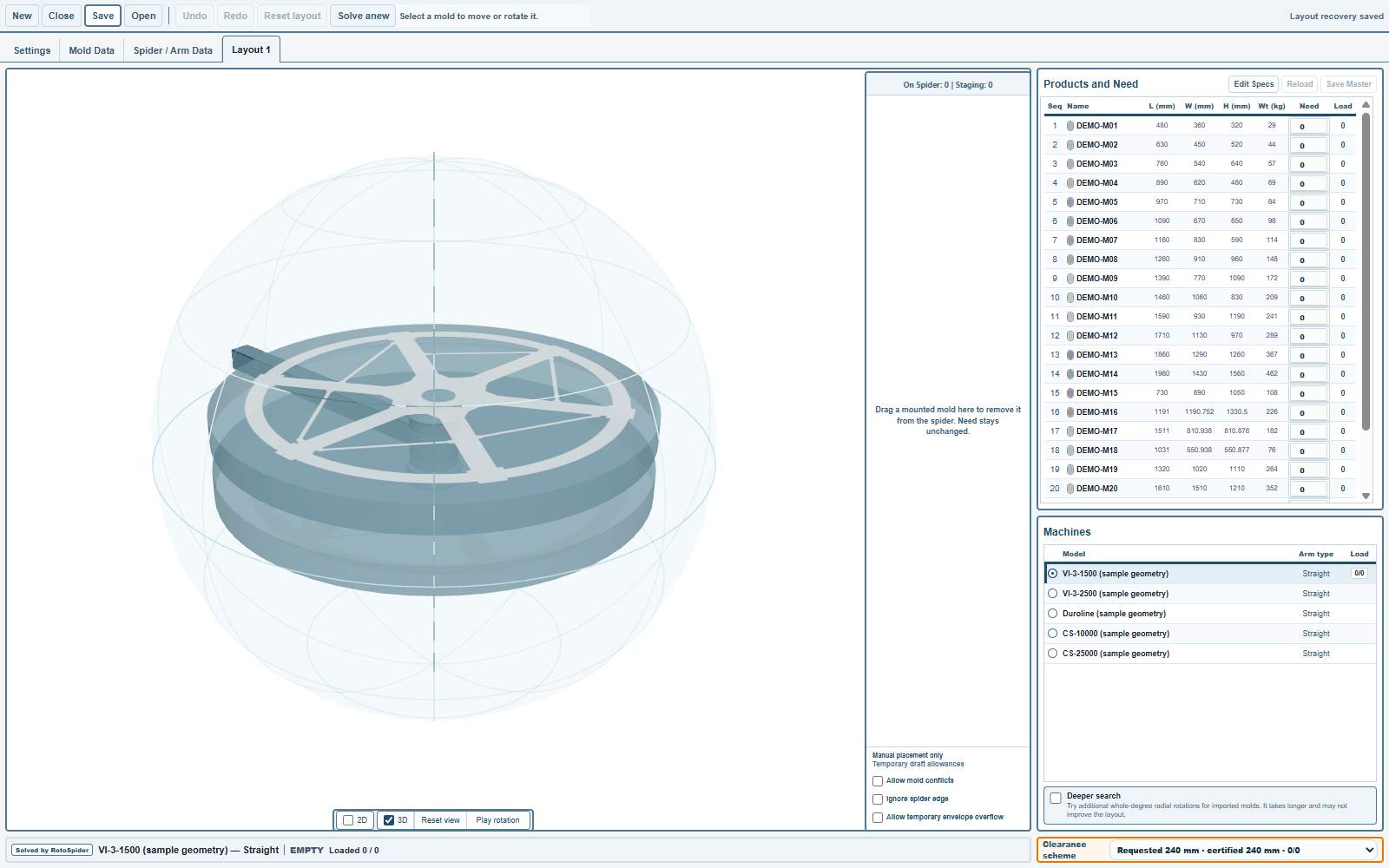Check Ignore spider edge option
The image size is (1389, 868).
878,799
